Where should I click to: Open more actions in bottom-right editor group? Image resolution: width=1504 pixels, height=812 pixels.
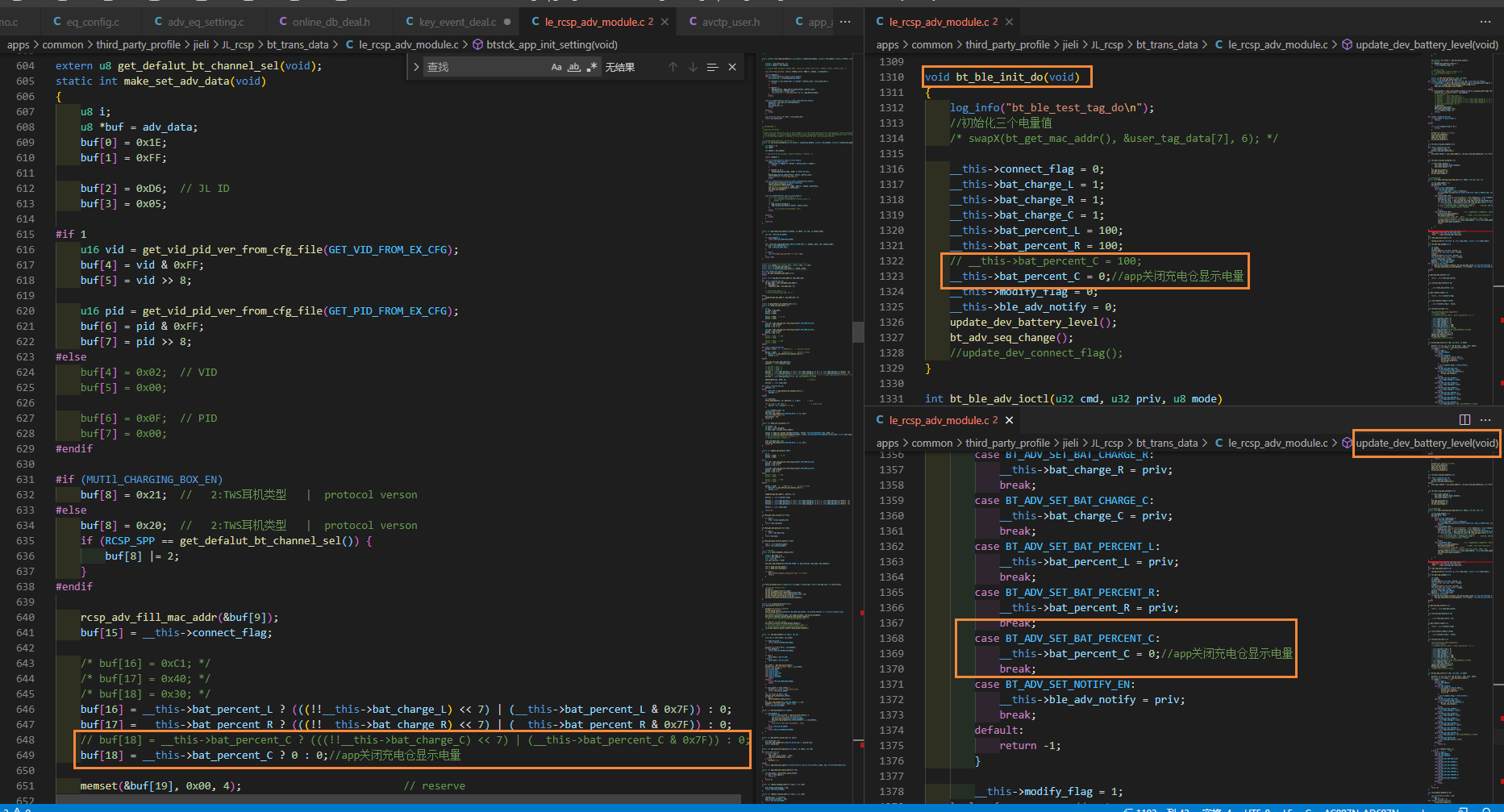tap(1485, 420)
